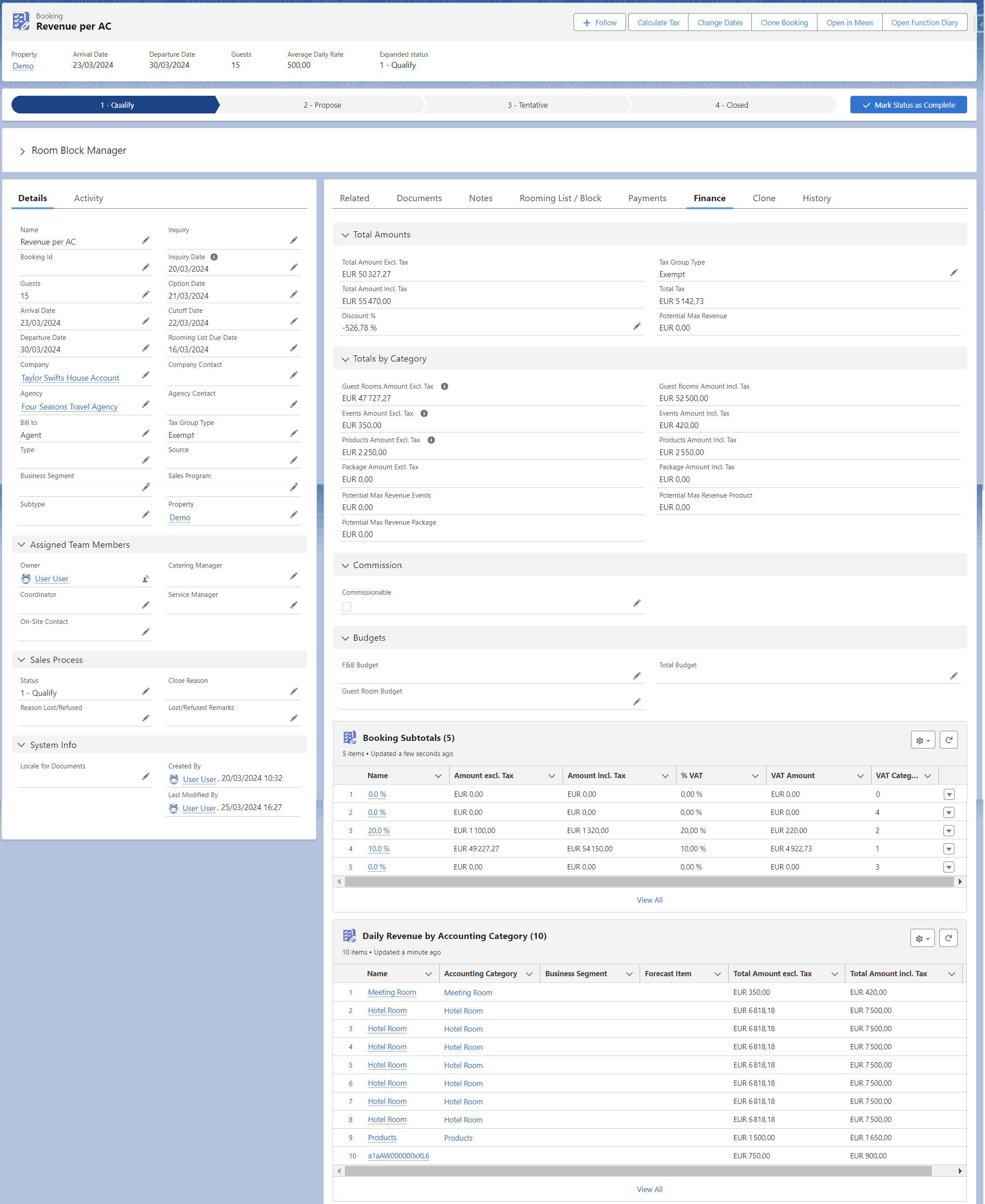The image size is (985, 1204).
Task: Refresh Daily Revenue by Accounting Category list
Action: [x=948, y=939]
